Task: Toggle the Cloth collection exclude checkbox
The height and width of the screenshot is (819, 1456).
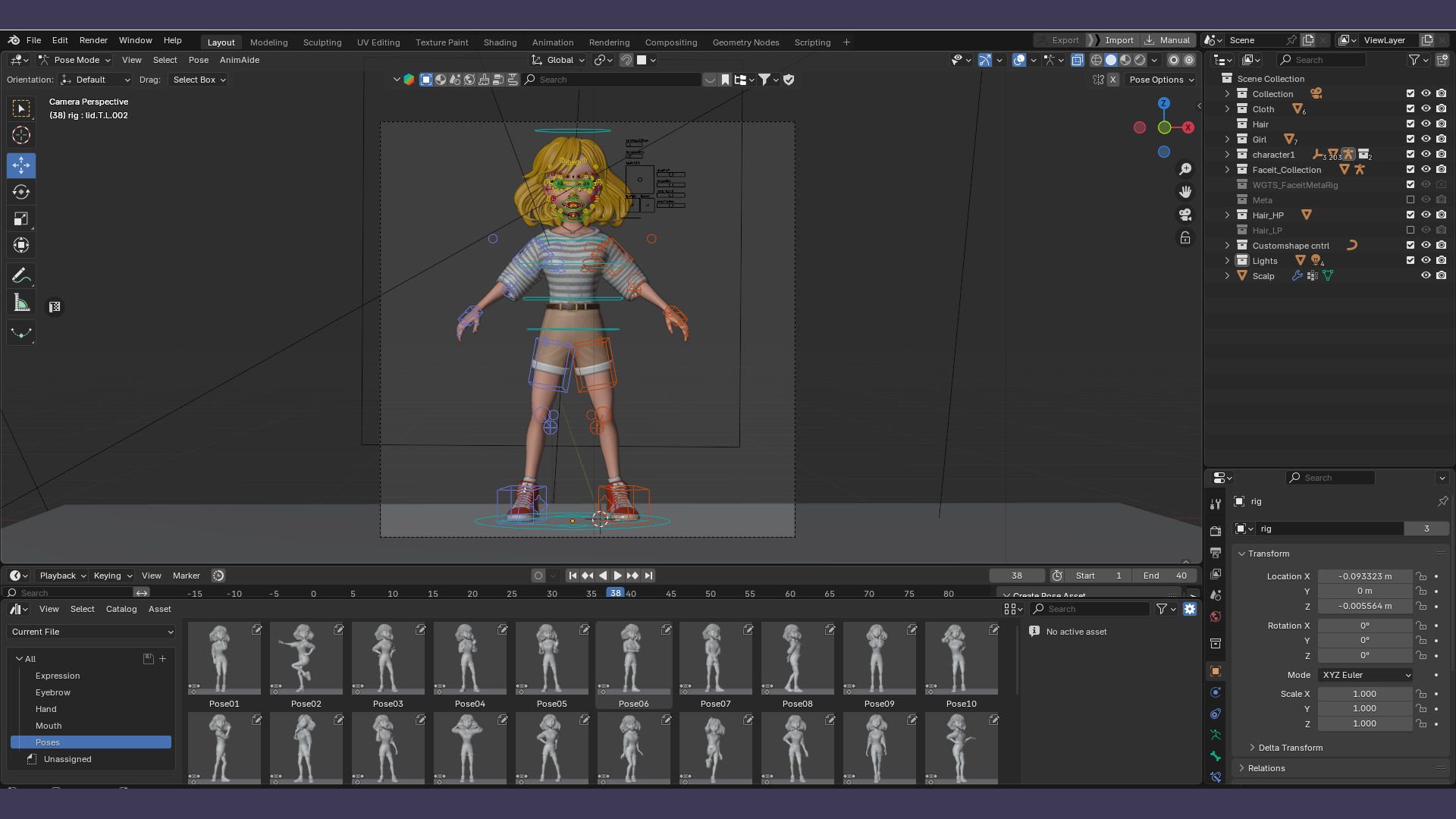Action: [1410, 108]
